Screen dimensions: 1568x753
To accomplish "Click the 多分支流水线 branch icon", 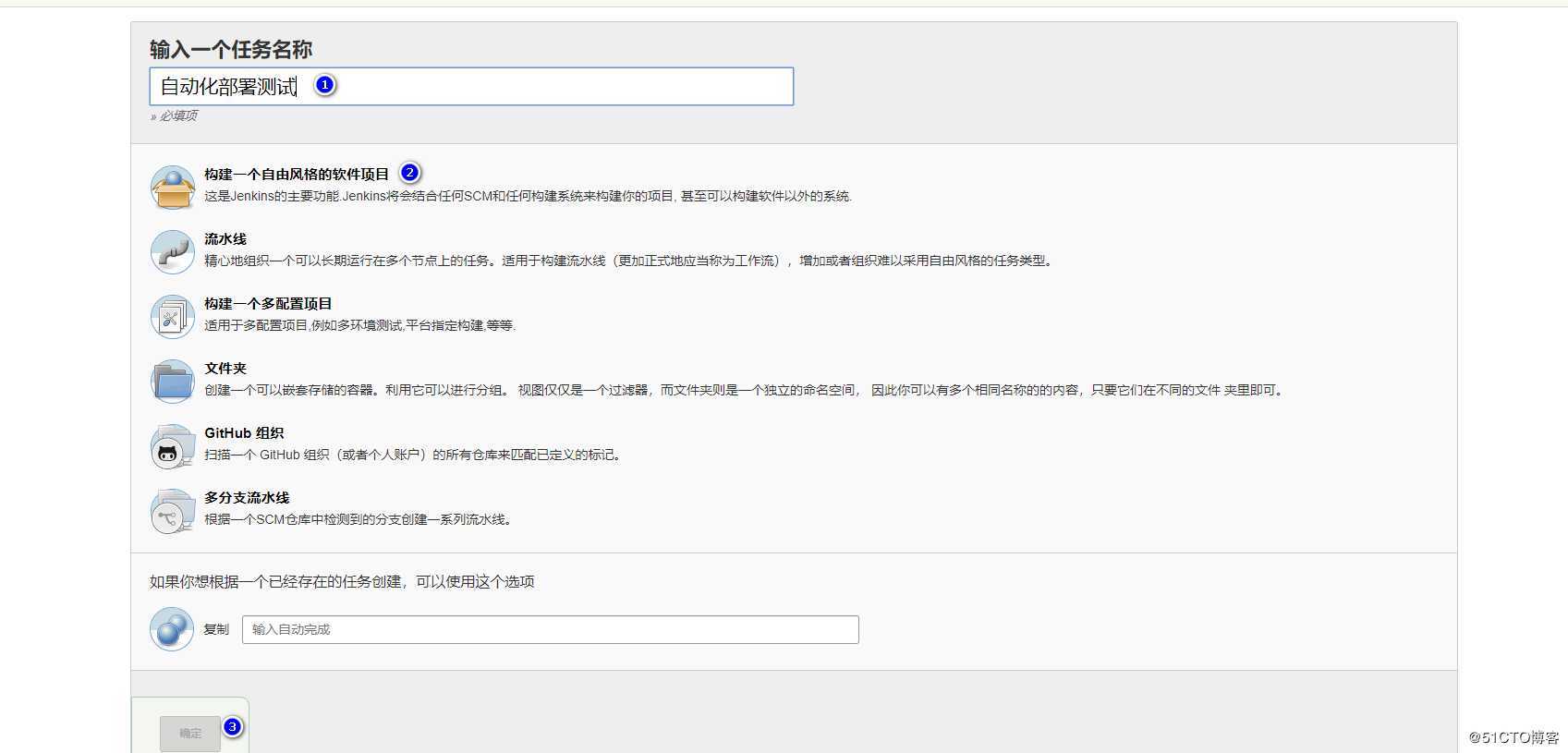I will pyautogui.click(x=173, y=511).
